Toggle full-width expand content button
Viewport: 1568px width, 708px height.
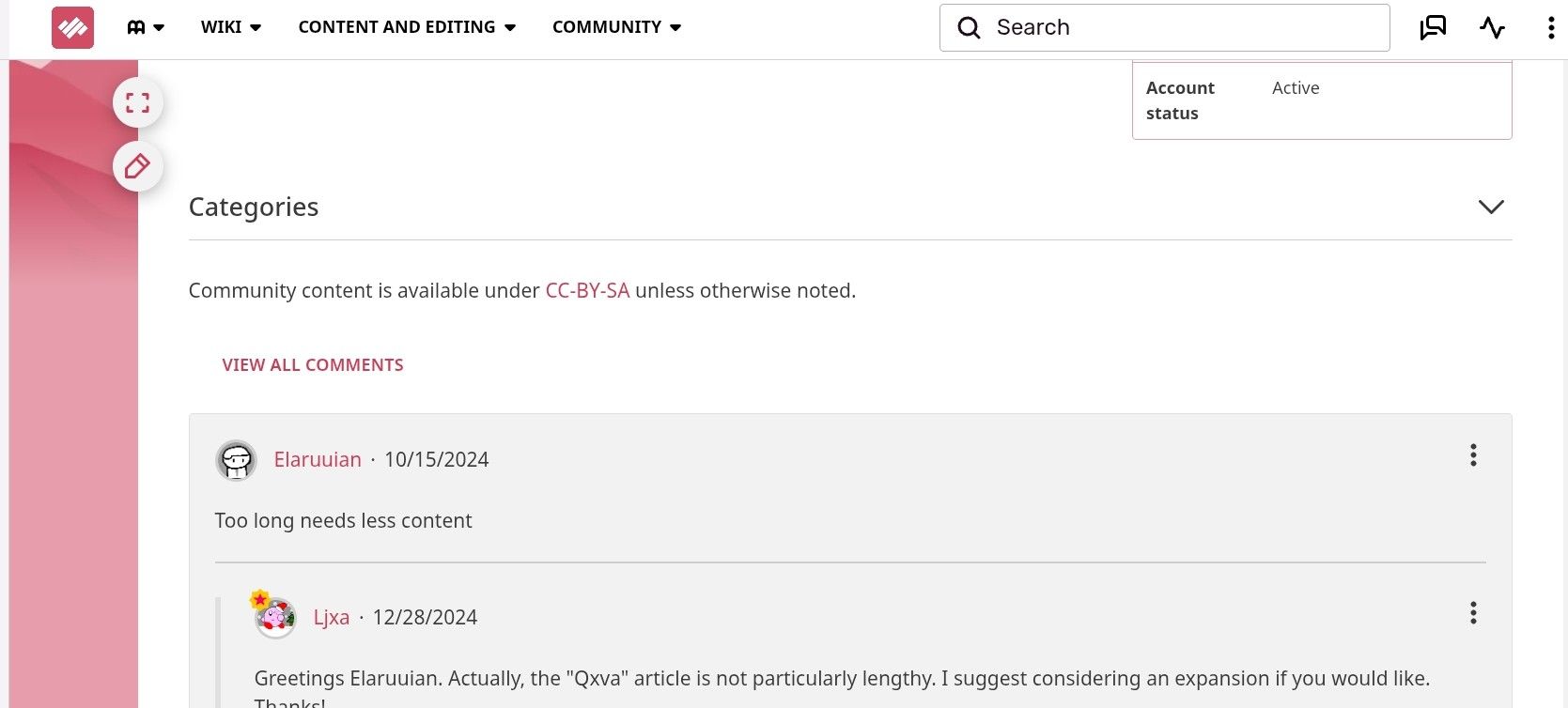(x=138, y=102)
